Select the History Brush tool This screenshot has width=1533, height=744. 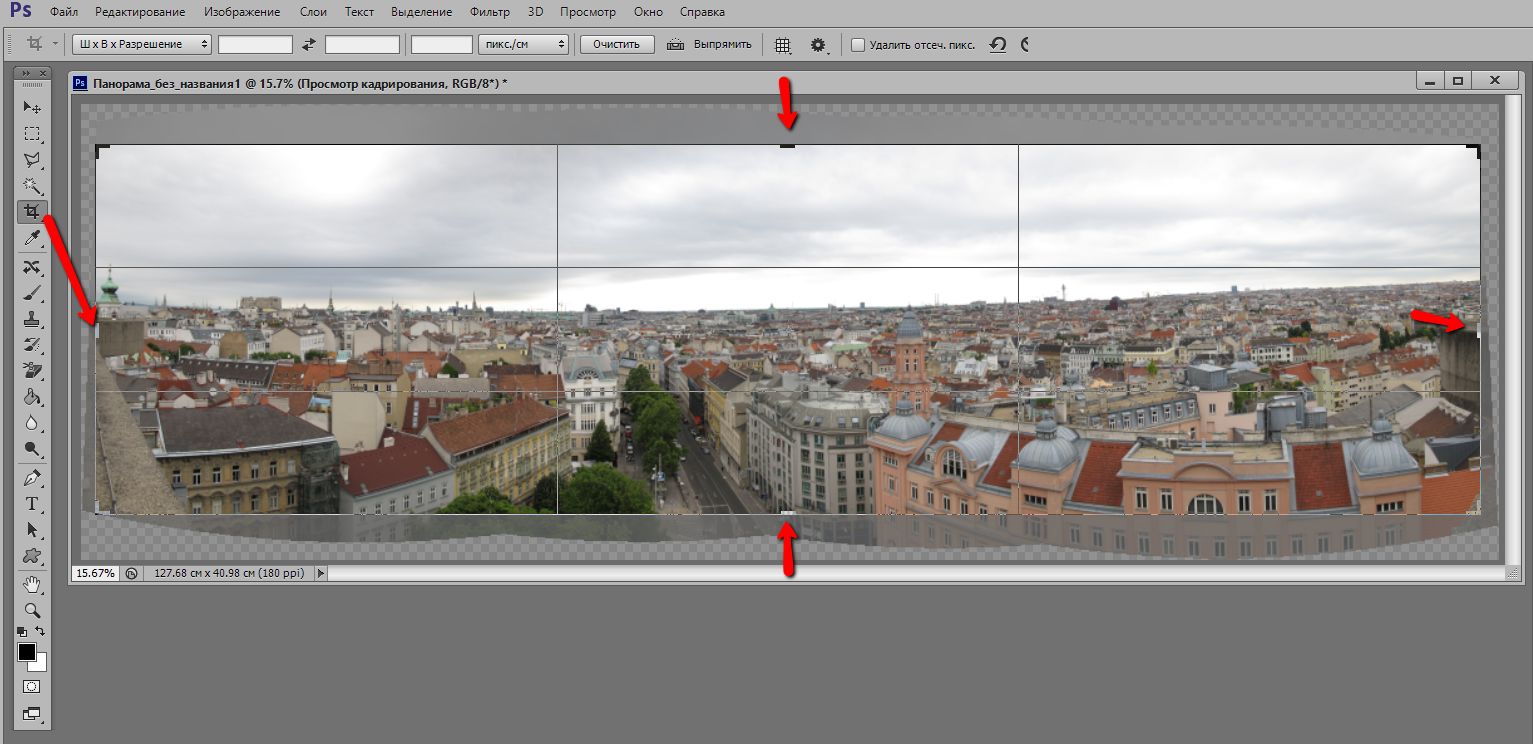tap(32, 345)
